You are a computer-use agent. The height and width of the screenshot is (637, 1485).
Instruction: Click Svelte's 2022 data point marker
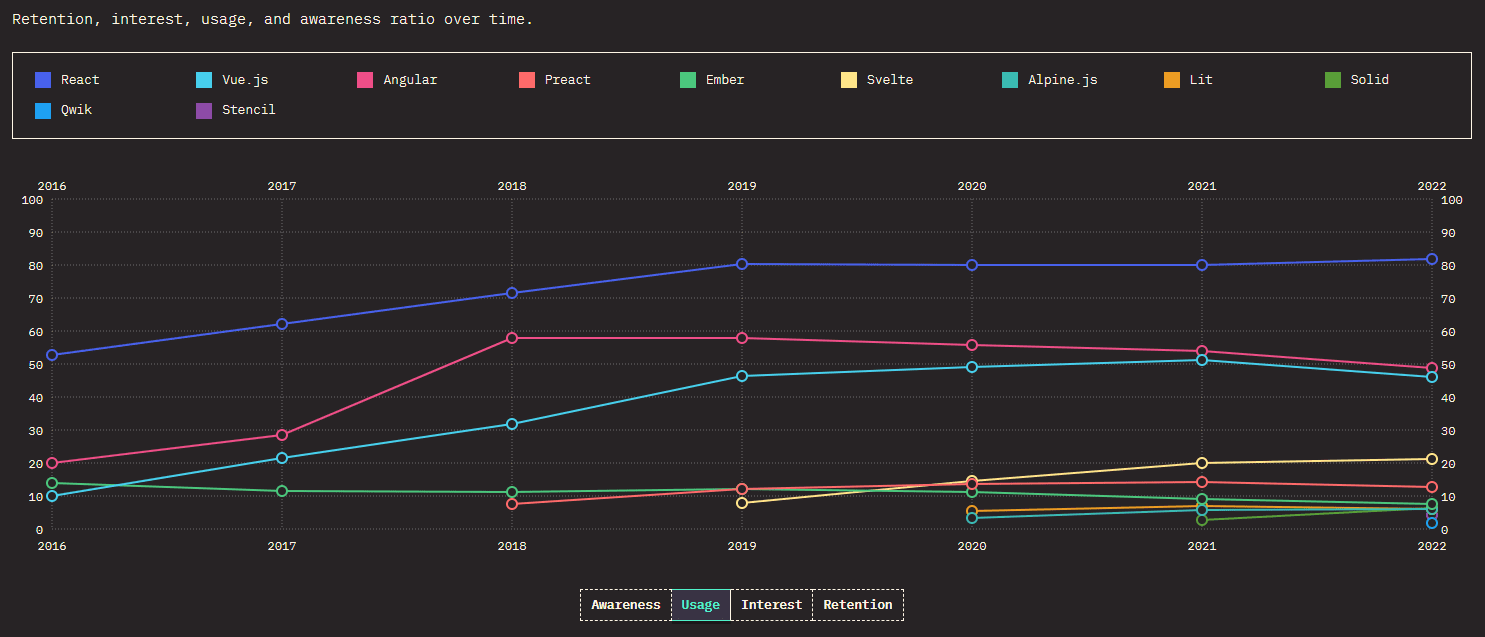coord(1432,459)
